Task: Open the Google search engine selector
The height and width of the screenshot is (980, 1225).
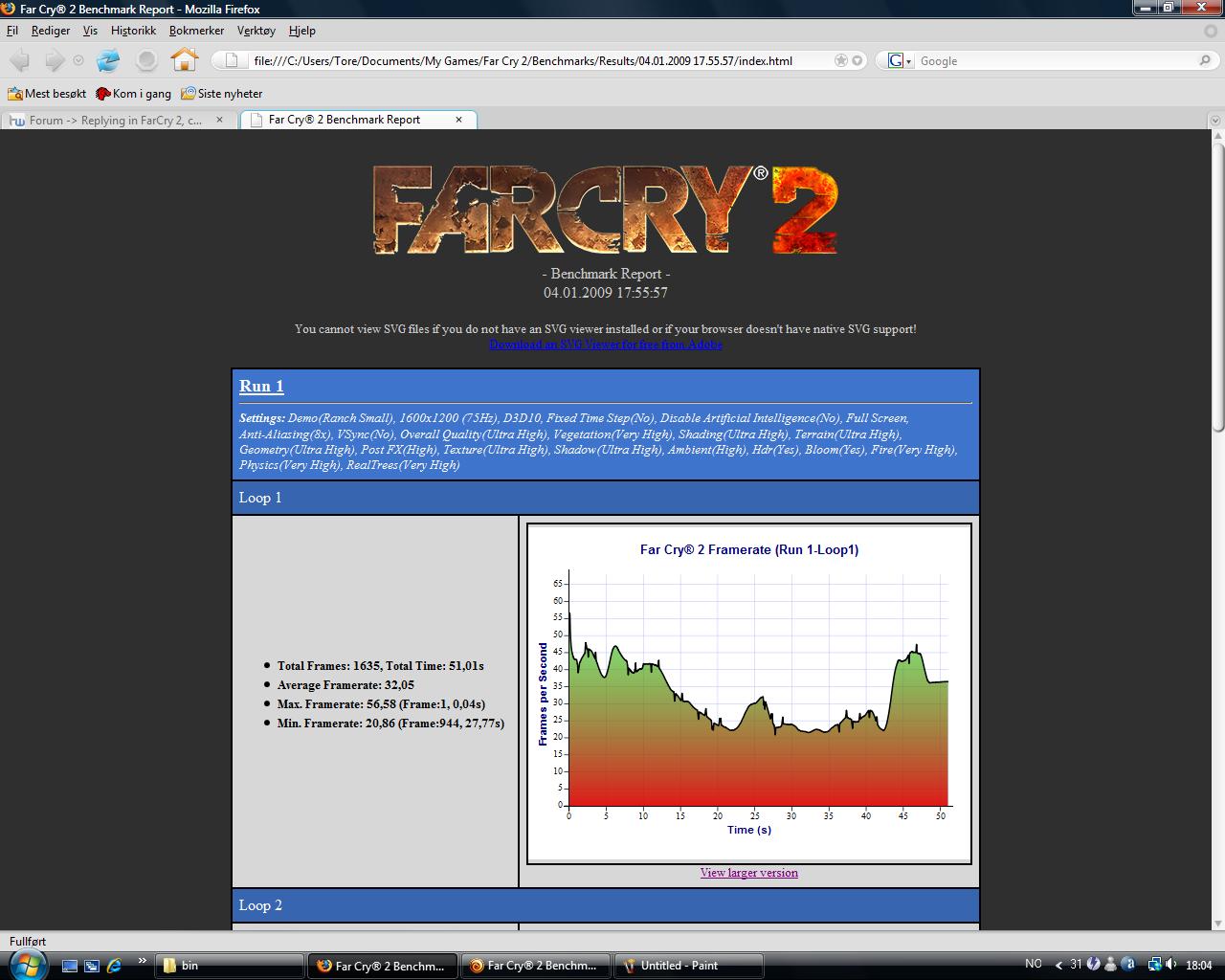Action: click(x=901, y=60)
